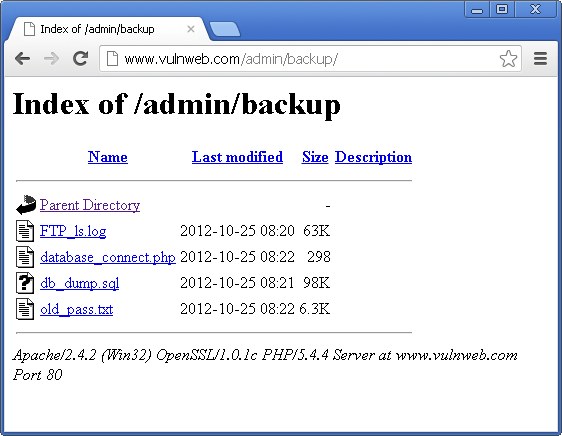Image resolution: width=562 pixels, height=436 pixels.
Task: Bookmark page with the star icon
Action: (x=508, y=58)
